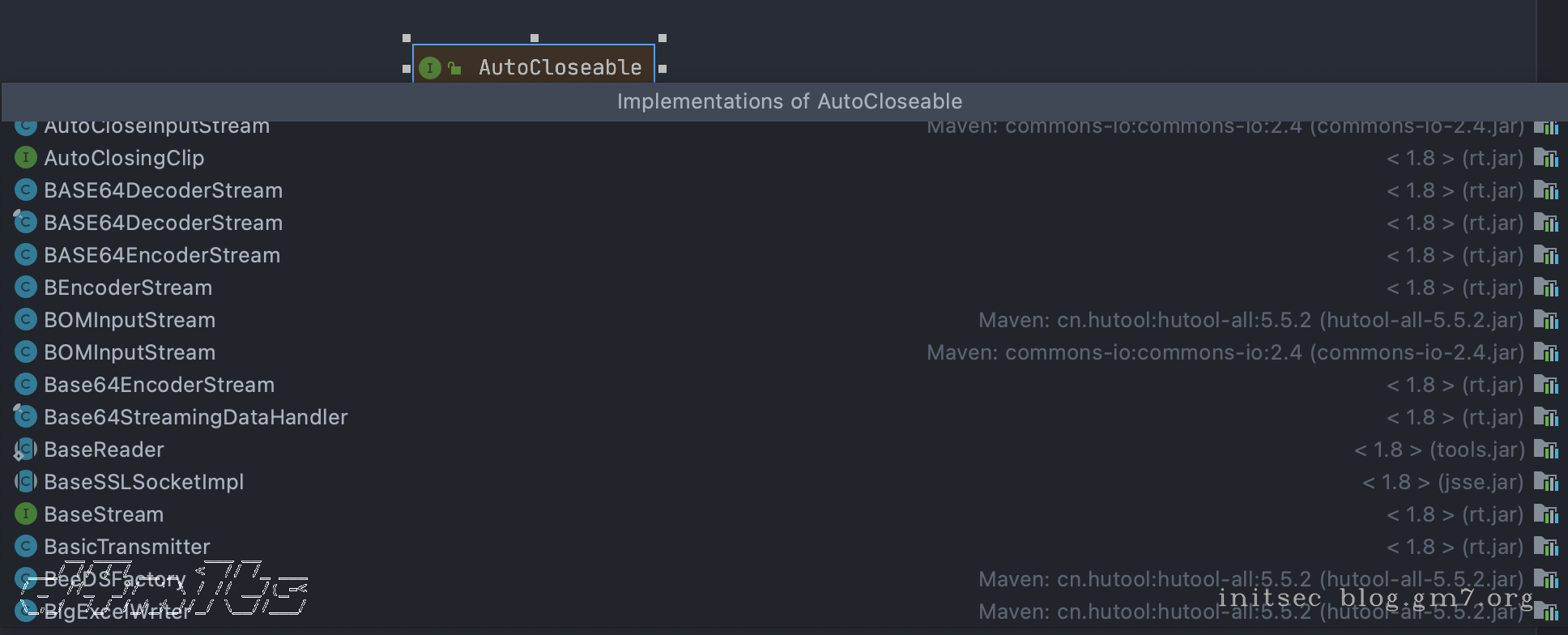Choose Base64StreamingDataHandler in the list
The image size is (1568, 635).
tap(195, 417)
